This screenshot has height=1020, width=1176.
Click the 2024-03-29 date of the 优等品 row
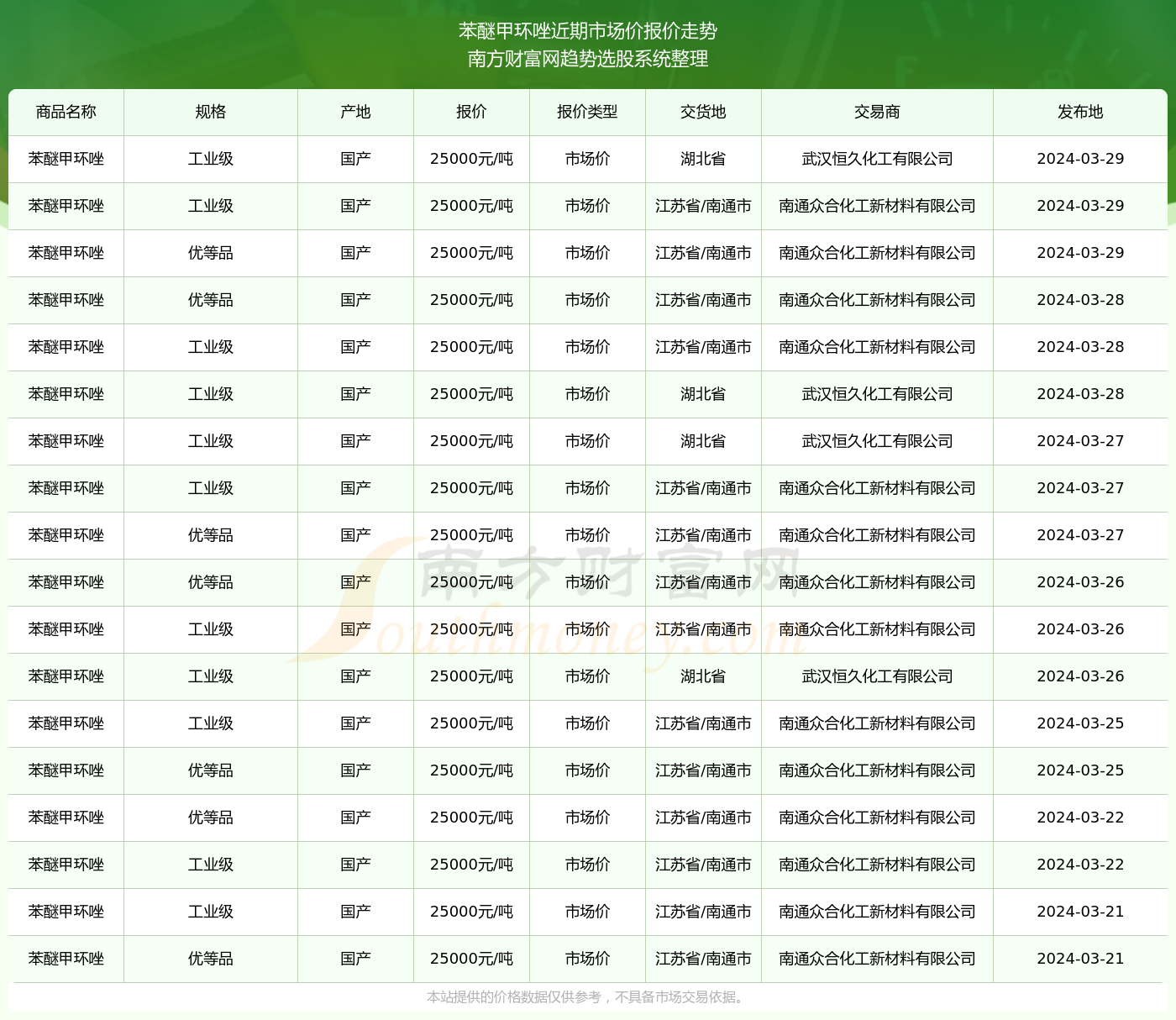(1080, 253)
